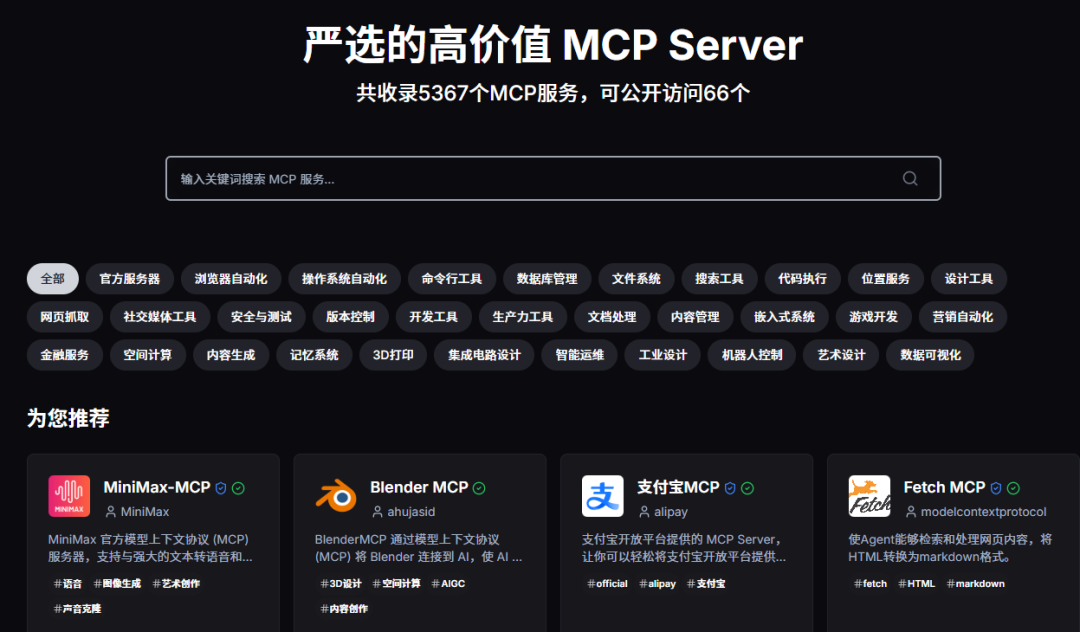This screenshot has height=632, width=1080.
Task: Click the #official tag on 支付宝 card
Action: click(608, 584)
